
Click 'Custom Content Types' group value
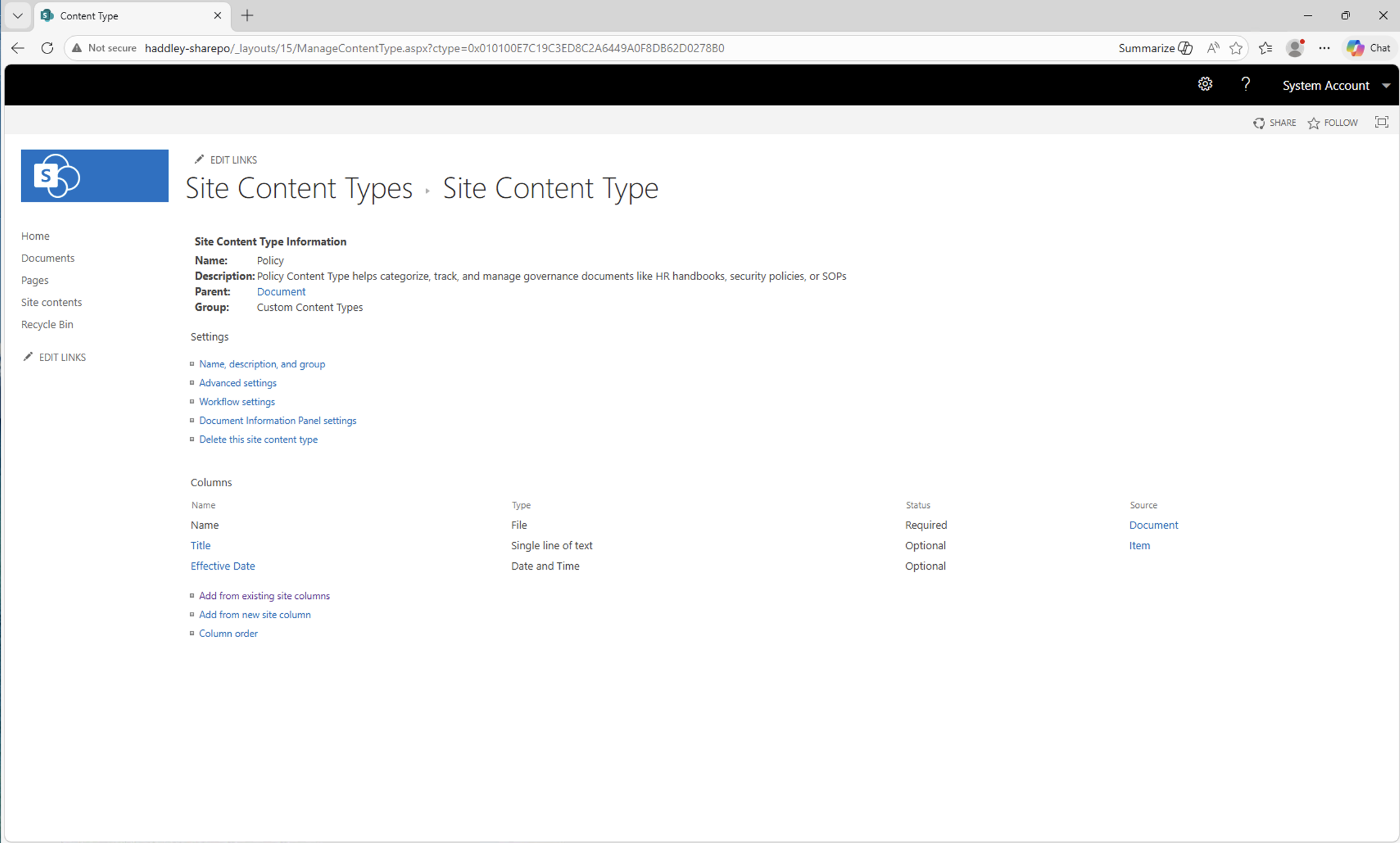(x=310, y=307)
